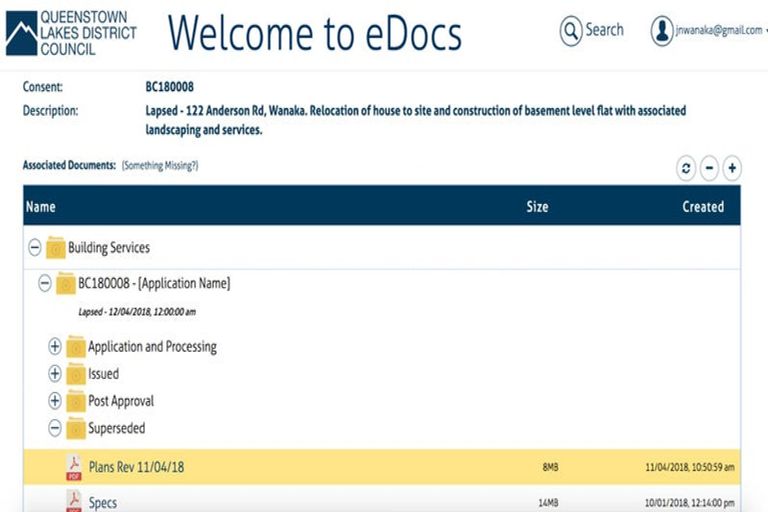This screenshot has height=512, width=768.
Task: Select the Specs document row
Action: point(300,501)
